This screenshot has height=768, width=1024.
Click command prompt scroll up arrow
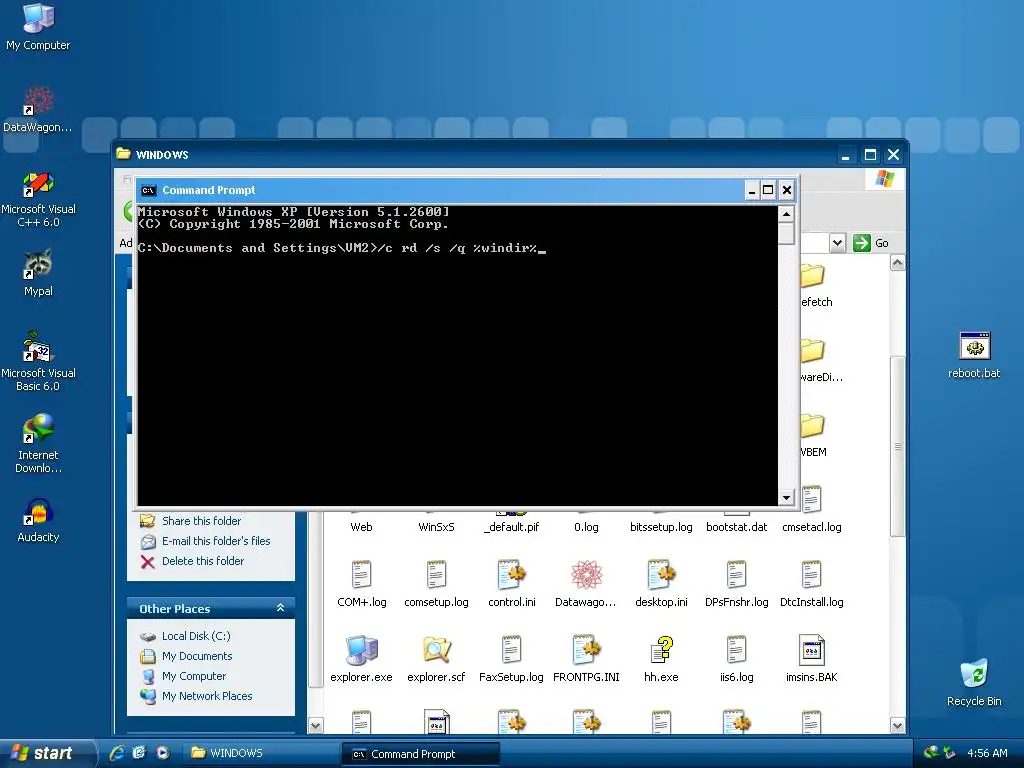tap(786, 214)
